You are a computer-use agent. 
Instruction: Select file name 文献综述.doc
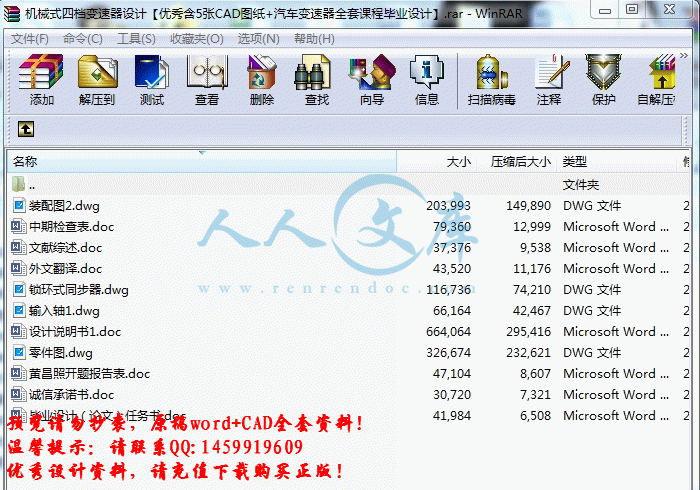click(66, 248)
